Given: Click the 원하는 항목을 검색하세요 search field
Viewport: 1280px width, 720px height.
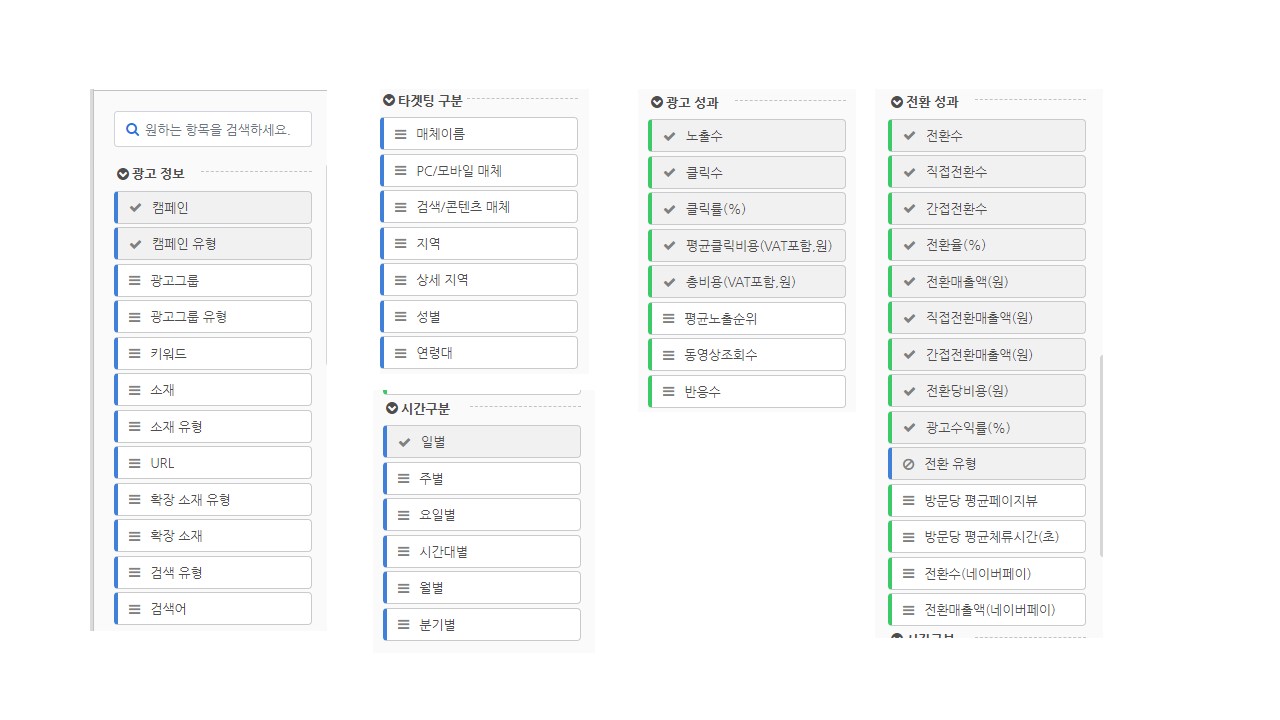Looking at the screenshot, I should click(x=213, y=129).
